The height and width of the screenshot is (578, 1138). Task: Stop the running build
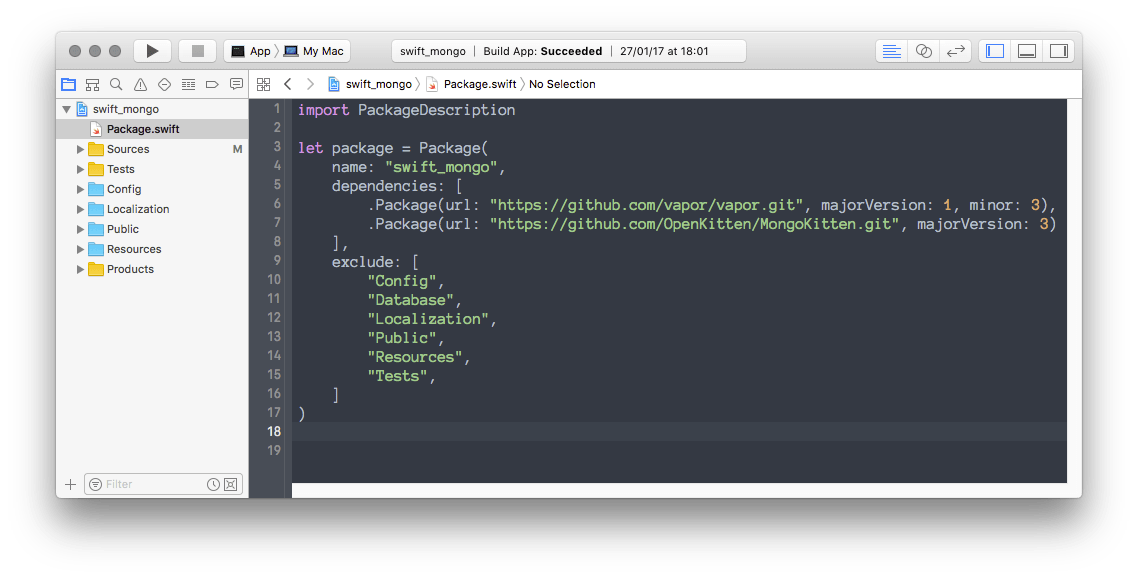pos(197,51)
